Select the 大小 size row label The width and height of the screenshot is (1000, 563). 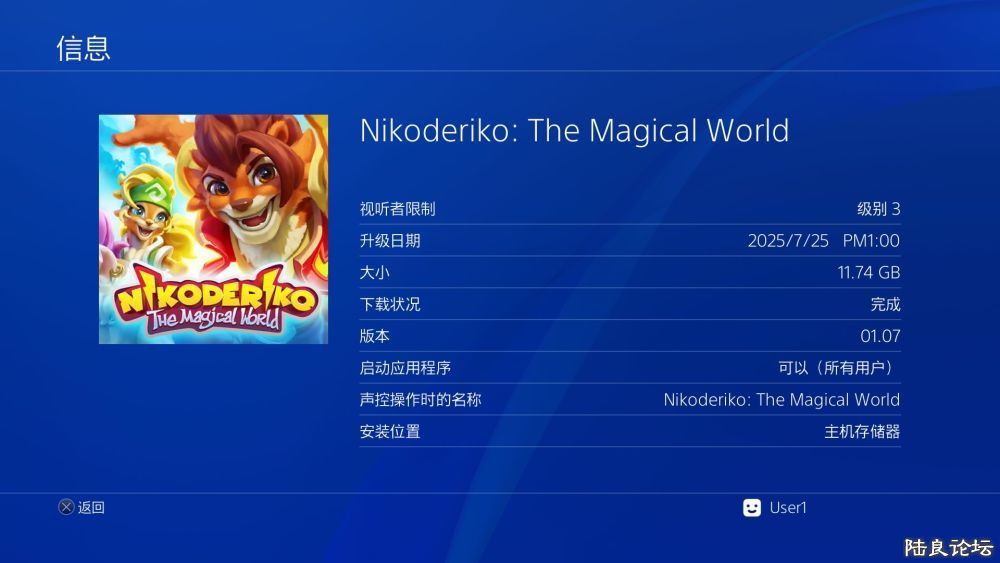(x=374, y=273)
